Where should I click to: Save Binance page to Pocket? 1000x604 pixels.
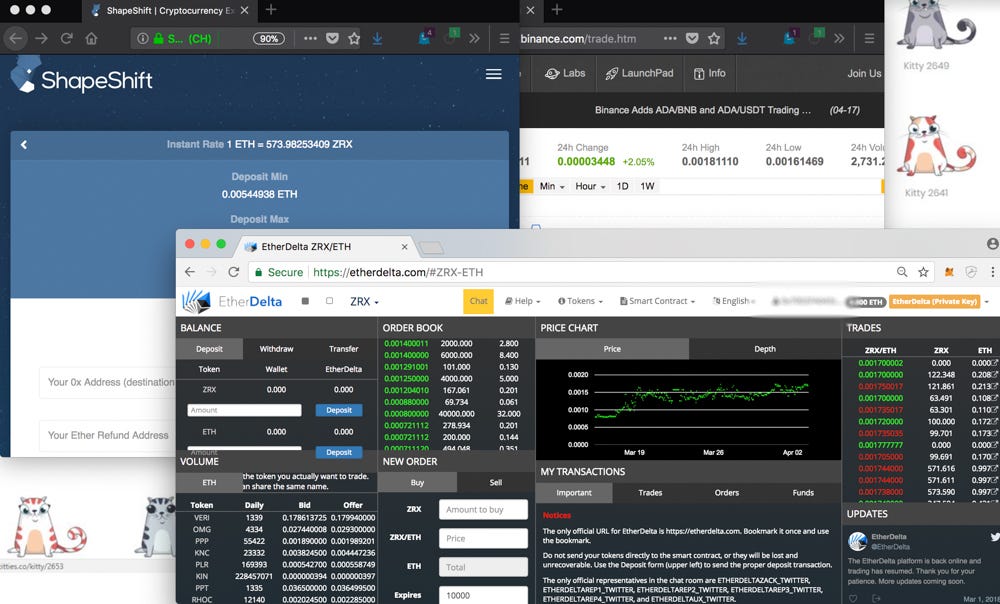click(692, 38)
